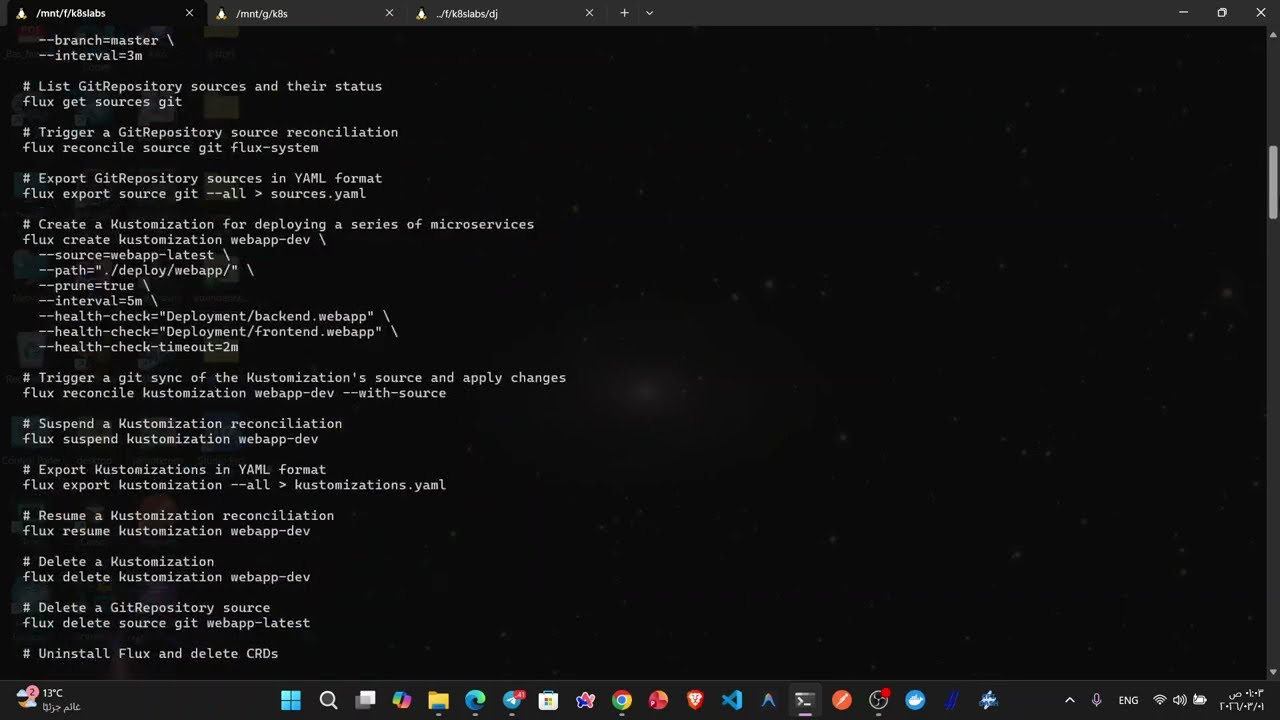Image resolution: width=1280 pixels, height=720 pixels.
Task: Click the scrollbar down arrow
Action: (x=1273, y=672)
